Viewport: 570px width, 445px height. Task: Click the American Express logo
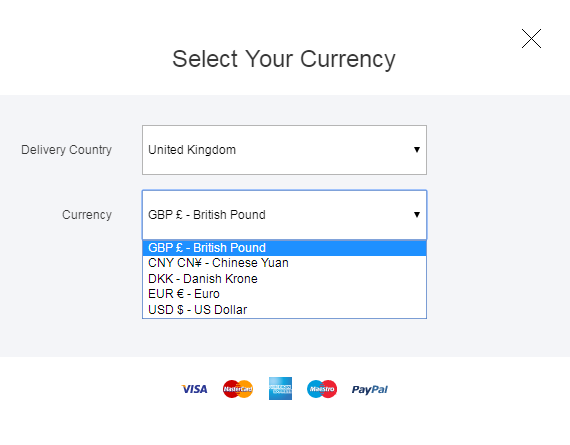click(x=280, y=389)
